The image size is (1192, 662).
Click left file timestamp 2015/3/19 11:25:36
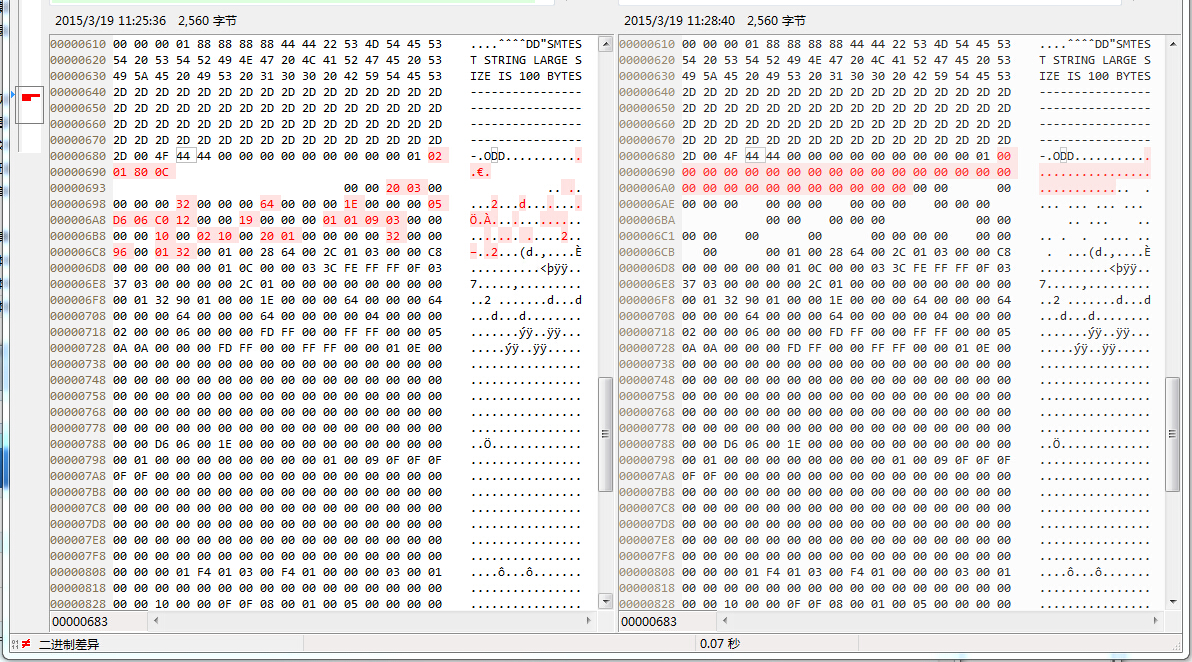pos(110,20)
